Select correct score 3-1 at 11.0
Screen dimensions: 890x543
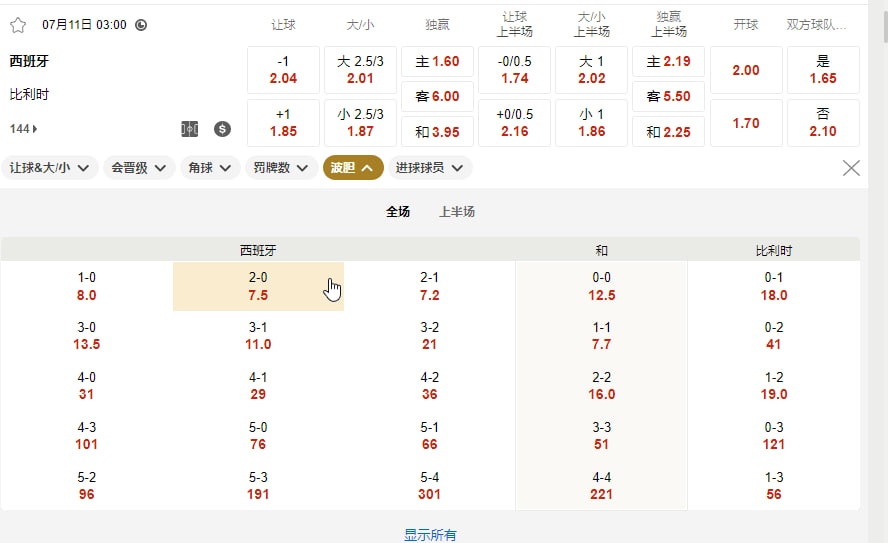pyautogui.click(x=258, y=336)
